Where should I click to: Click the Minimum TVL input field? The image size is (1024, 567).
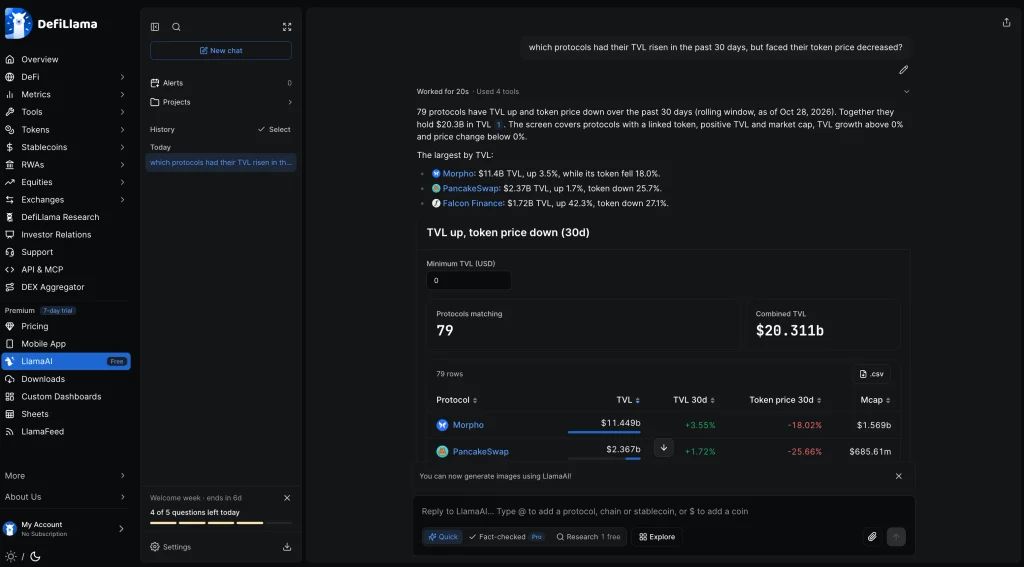(469, 280)
